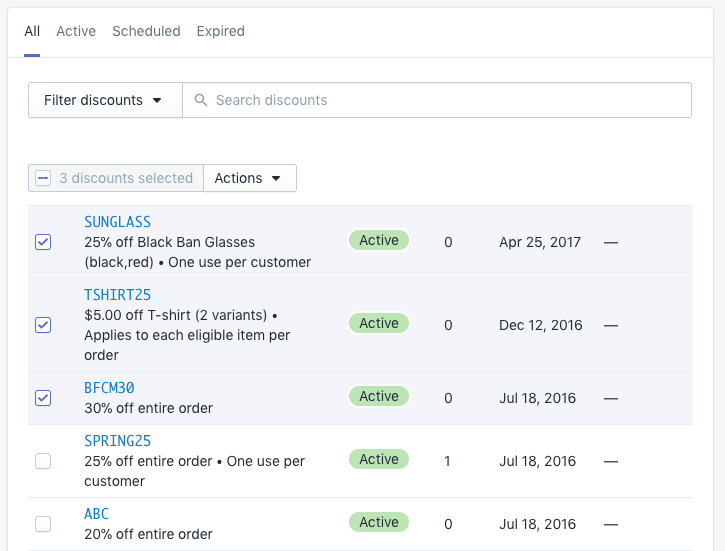Open the Filter discounts dropdown
This screenshot has width=725, height=551.
(105, 100)
